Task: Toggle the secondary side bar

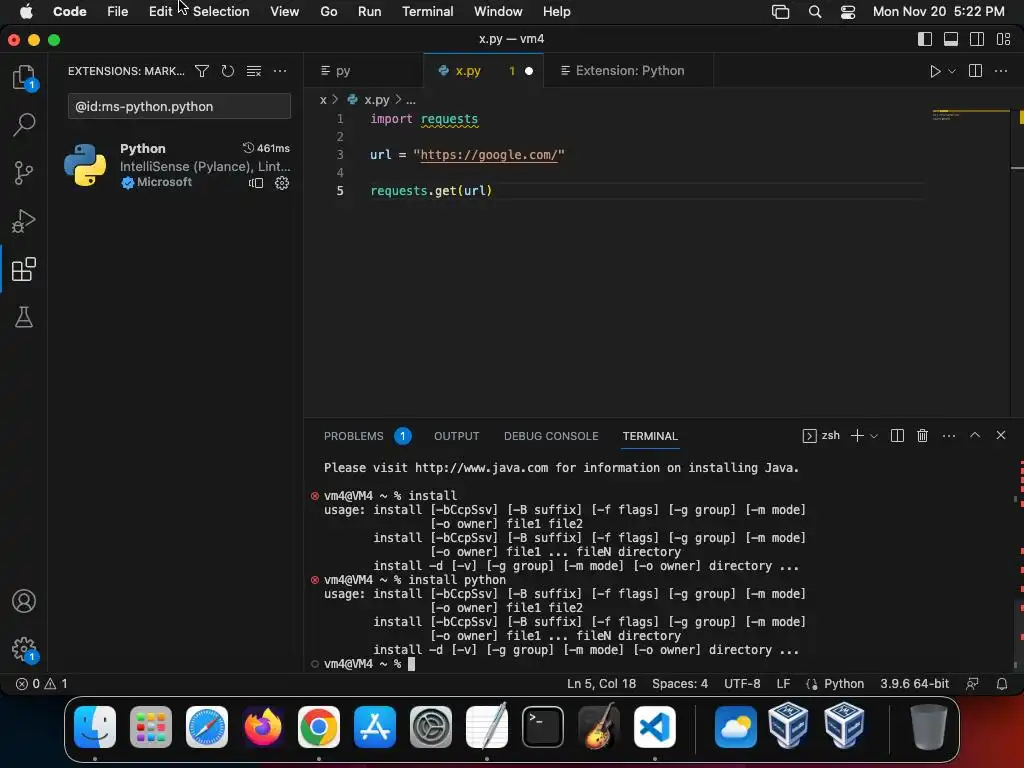Action: (977, 39)
